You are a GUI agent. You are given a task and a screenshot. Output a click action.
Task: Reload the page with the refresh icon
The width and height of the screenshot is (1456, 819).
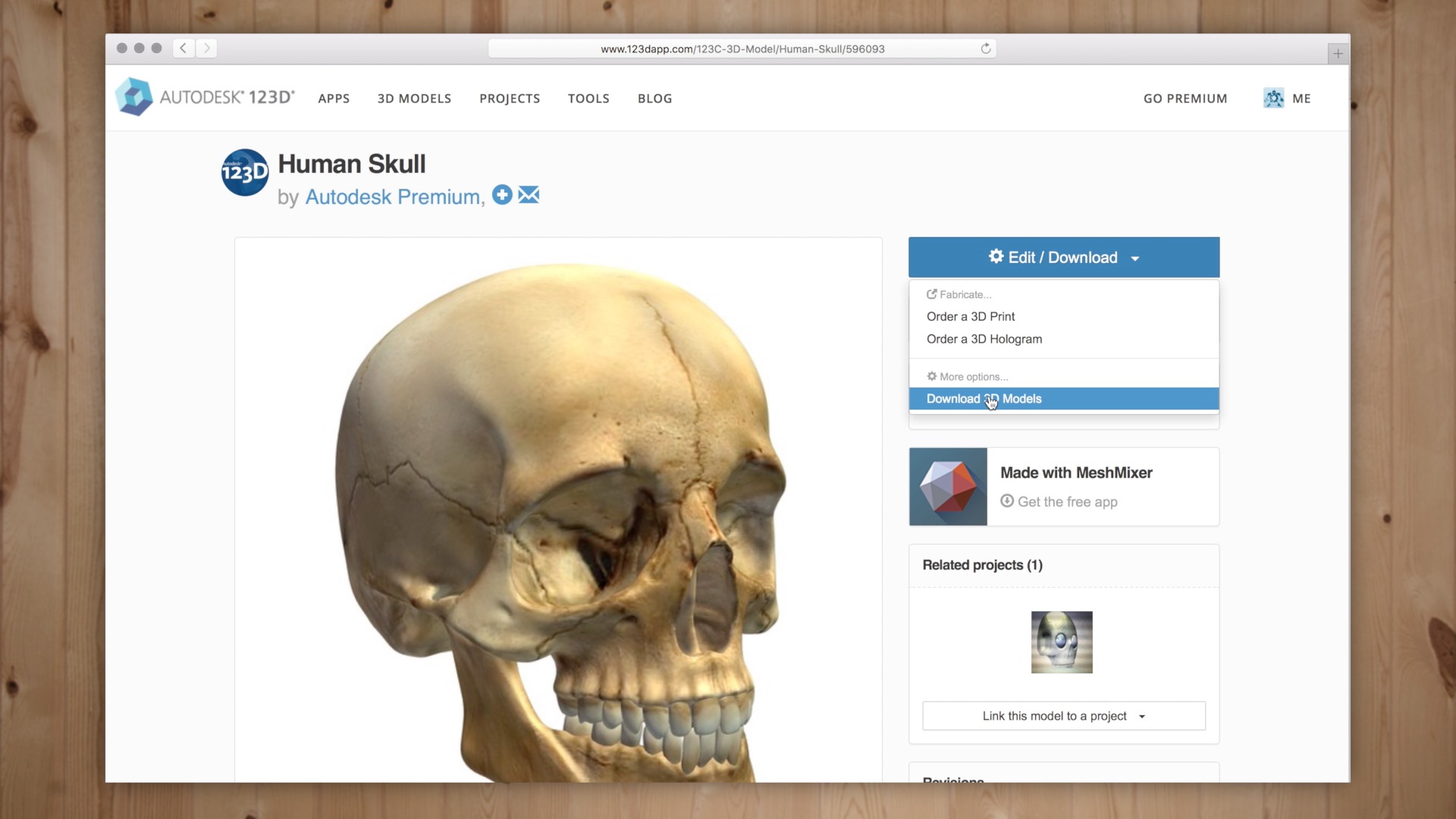tap(985, 49)
